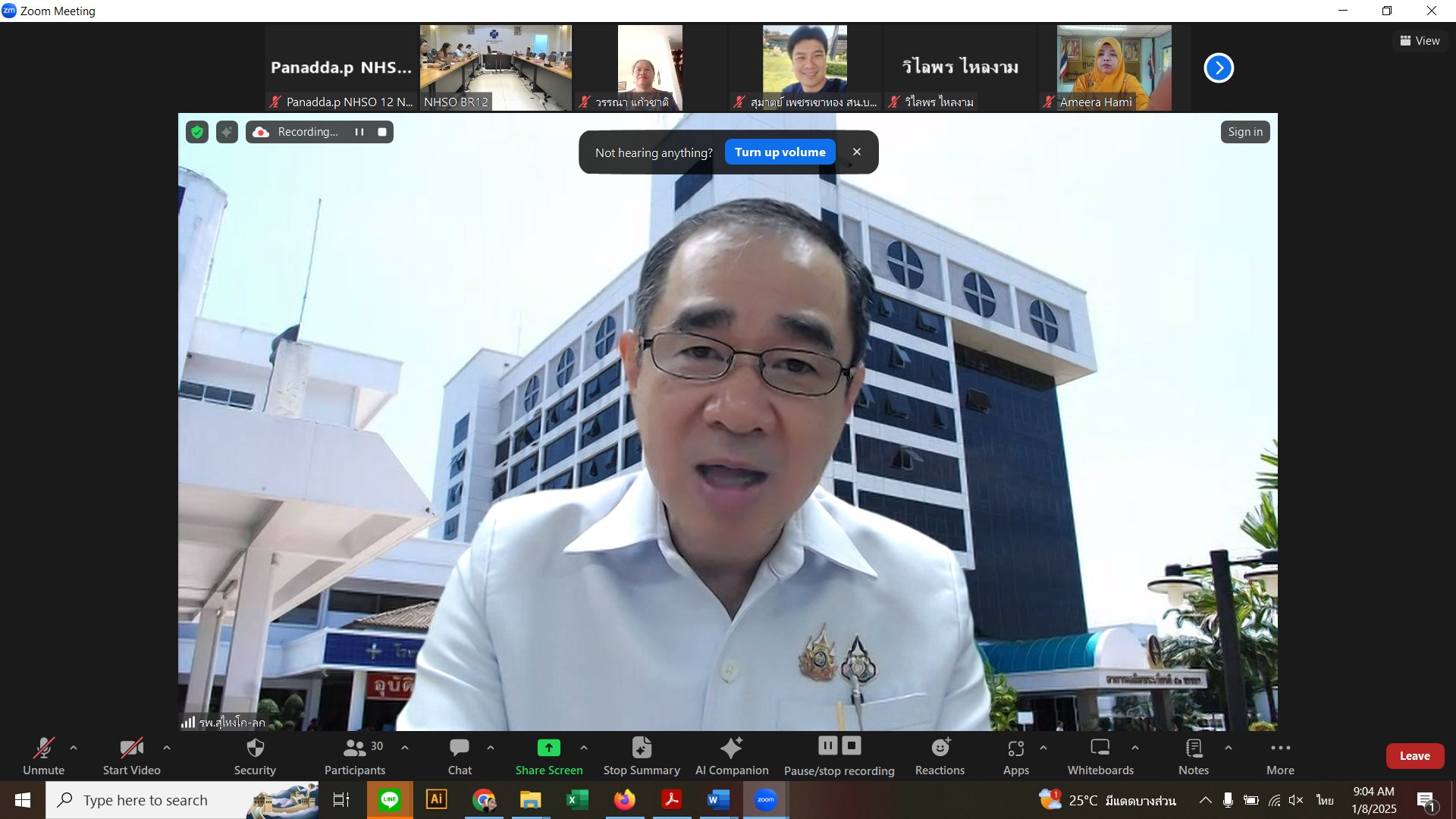Open Adobe Illustrator in taskbar

[x=437, y=800]
